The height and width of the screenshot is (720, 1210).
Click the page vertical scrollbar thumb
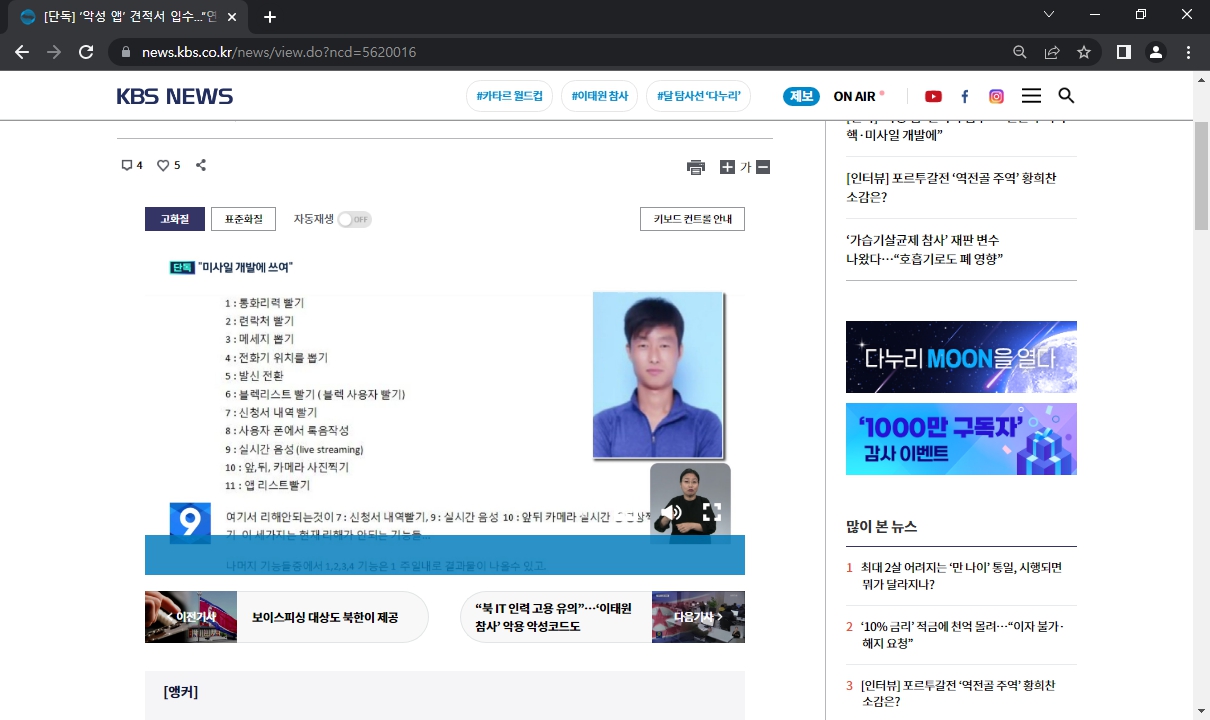(1202, 175)
